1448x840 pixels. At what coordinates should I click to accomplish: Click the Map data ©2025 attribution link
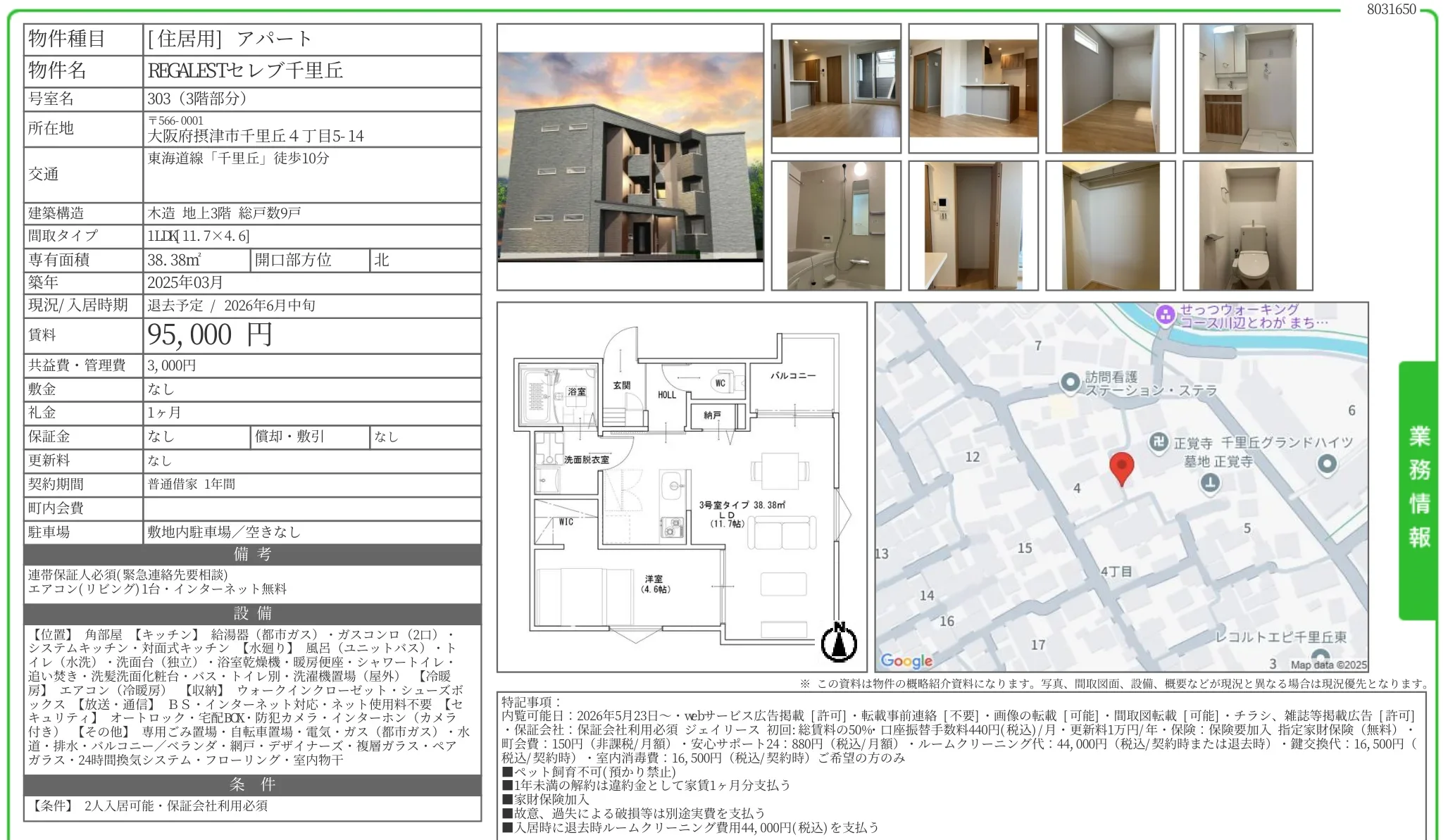1326,663
